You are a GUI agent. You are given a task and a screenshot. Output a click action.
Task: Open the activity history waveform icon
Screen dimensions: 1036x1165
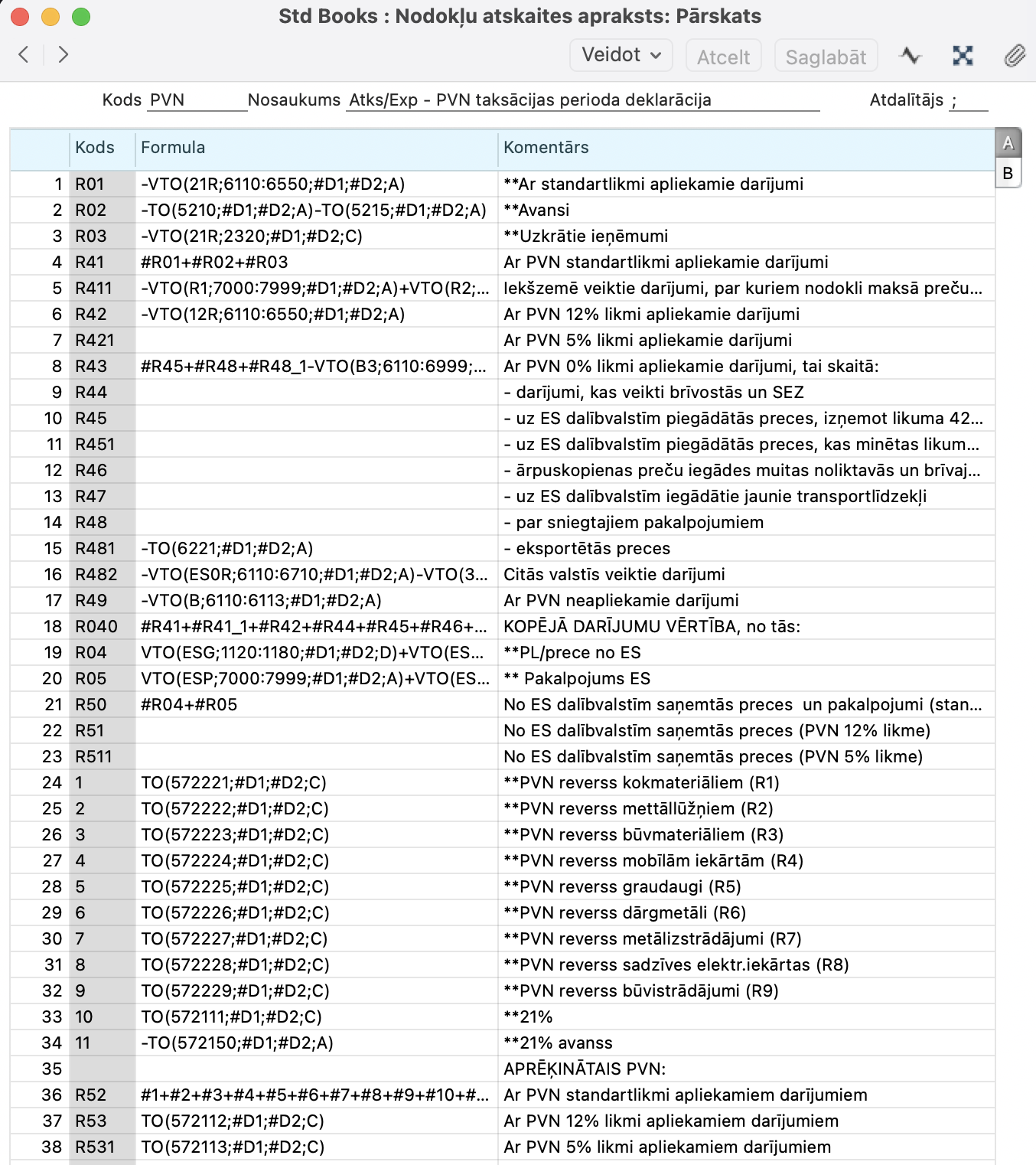910,56
